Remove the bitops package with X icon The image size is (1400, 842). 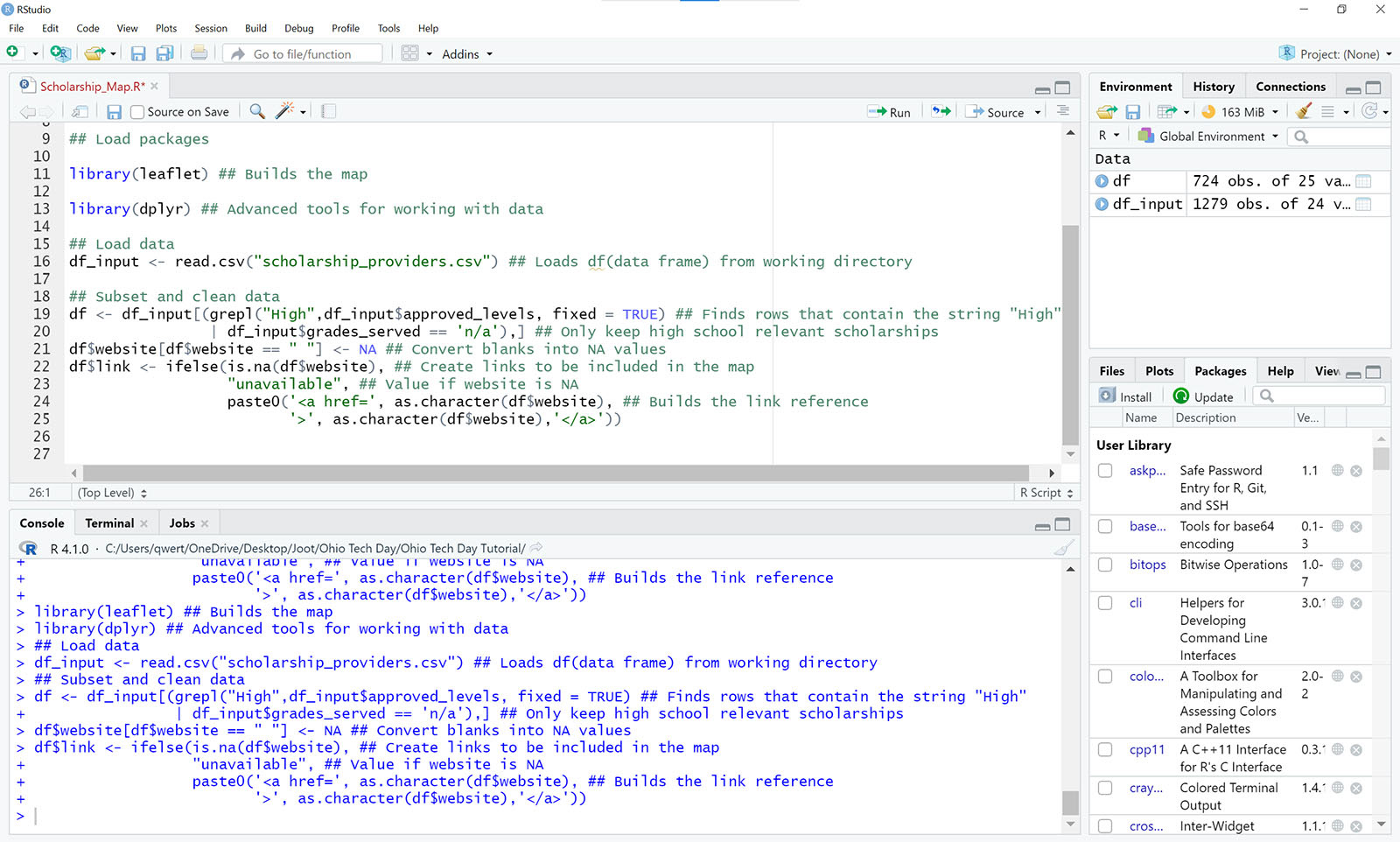1356,565
